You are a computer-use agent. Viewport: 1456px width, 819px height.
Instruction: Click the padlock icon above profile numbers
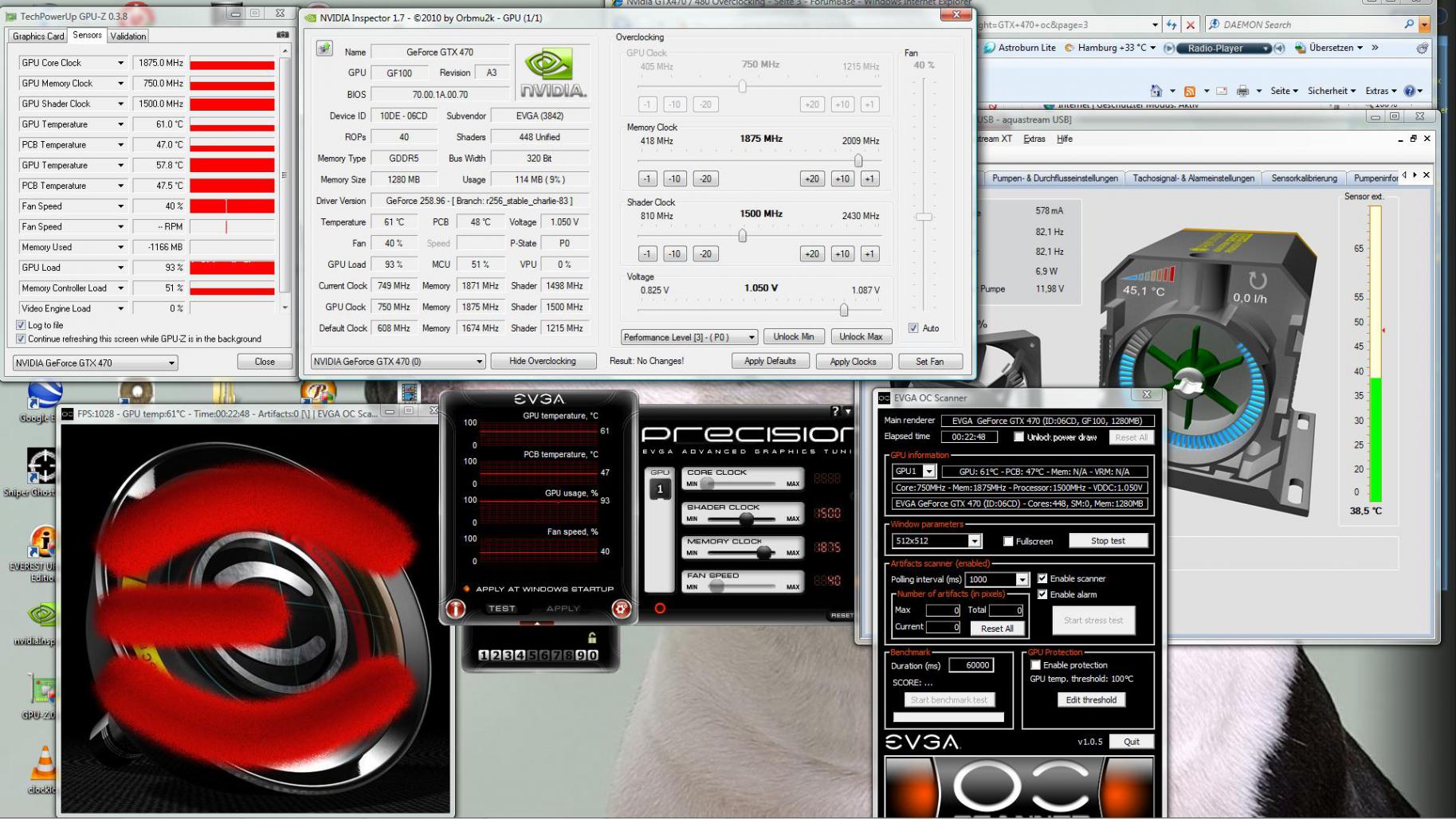[591, 637]
